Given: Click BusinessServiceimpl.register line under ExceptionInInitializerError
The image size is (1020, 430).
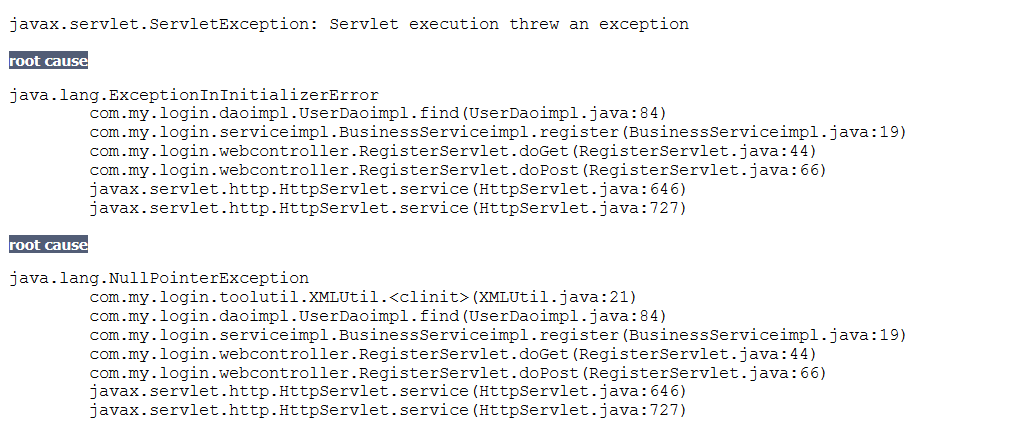Looking at the screenshot, I should tap(498, 133).
